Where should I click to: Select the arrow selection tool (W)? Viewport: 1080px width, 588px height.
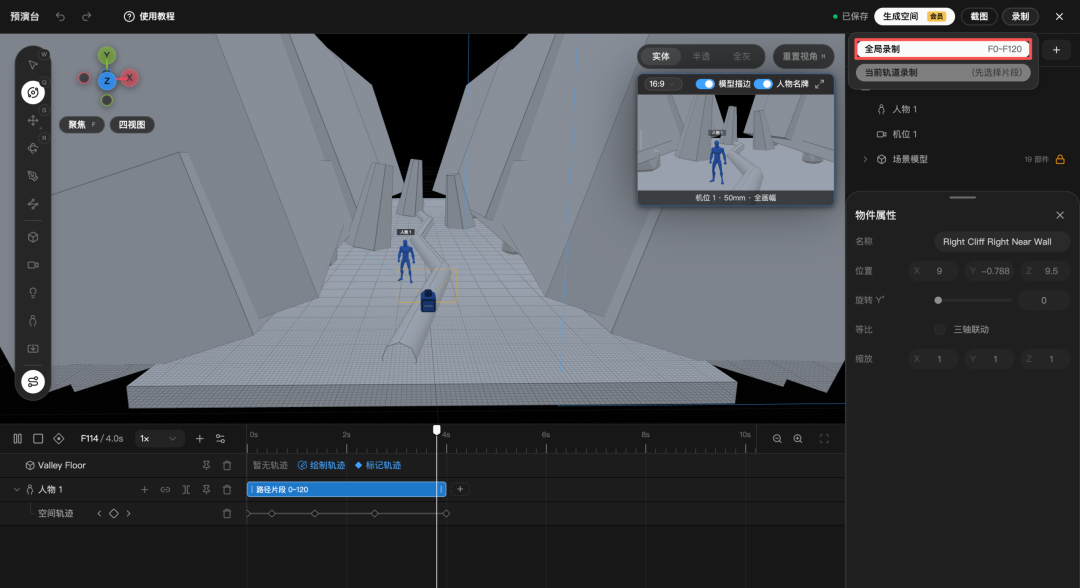(32, 65)
